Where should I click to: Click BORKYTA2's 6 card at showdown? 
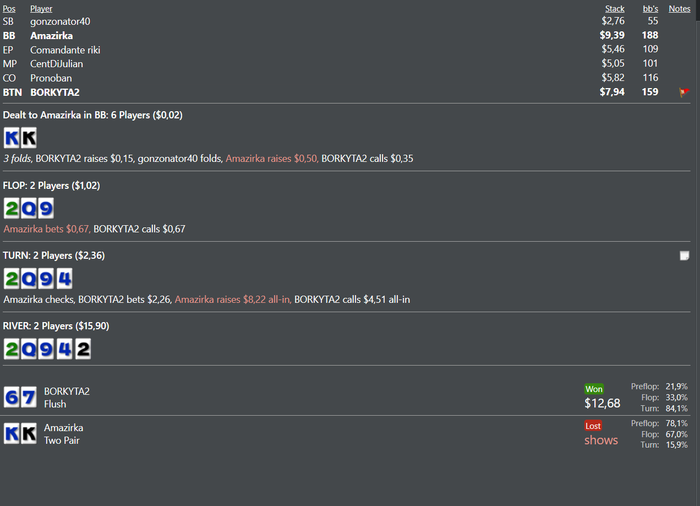tap(12, 397)
